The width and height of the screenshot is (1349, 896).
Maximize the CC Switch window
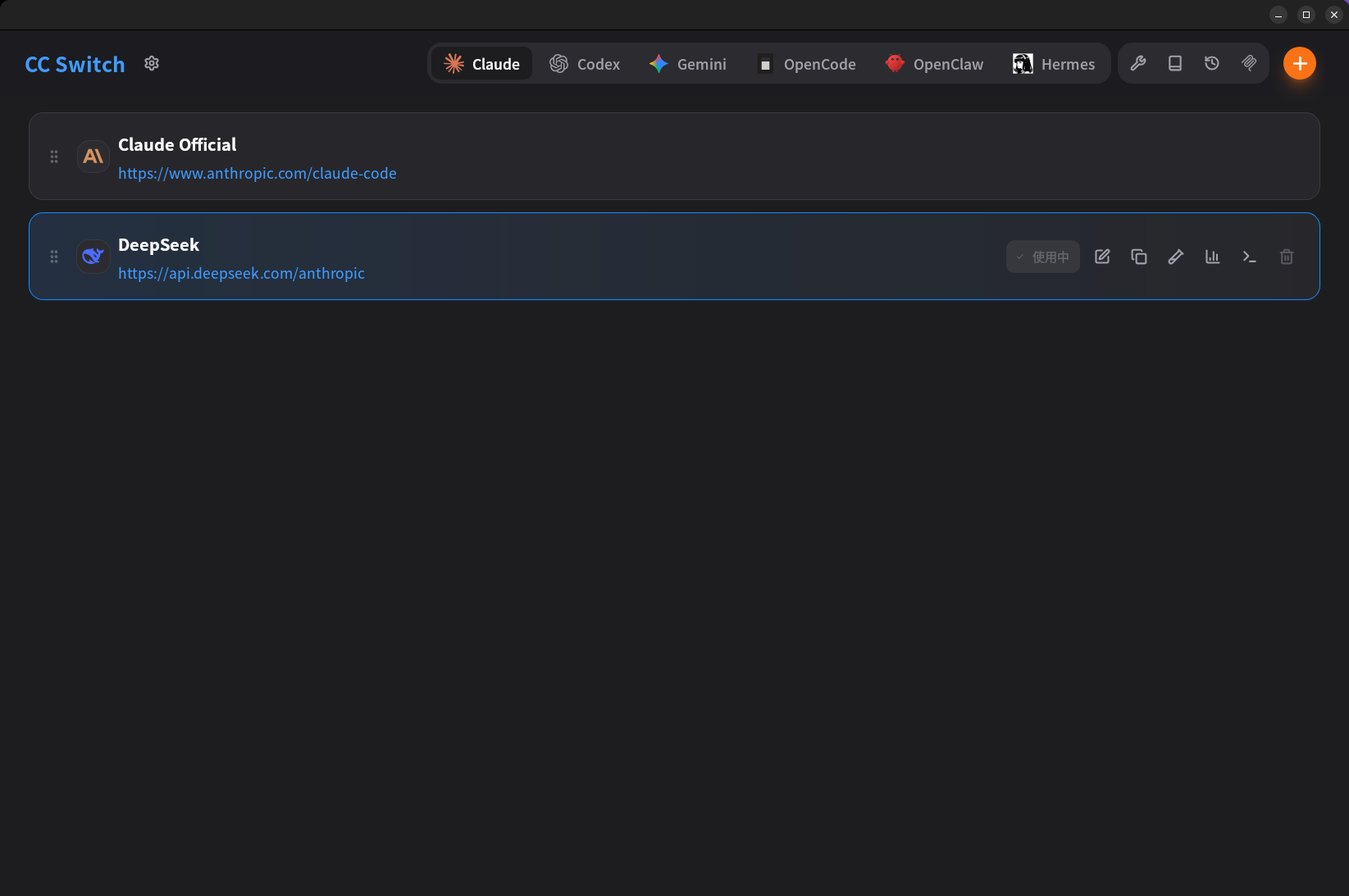(x=1306, y=15)
